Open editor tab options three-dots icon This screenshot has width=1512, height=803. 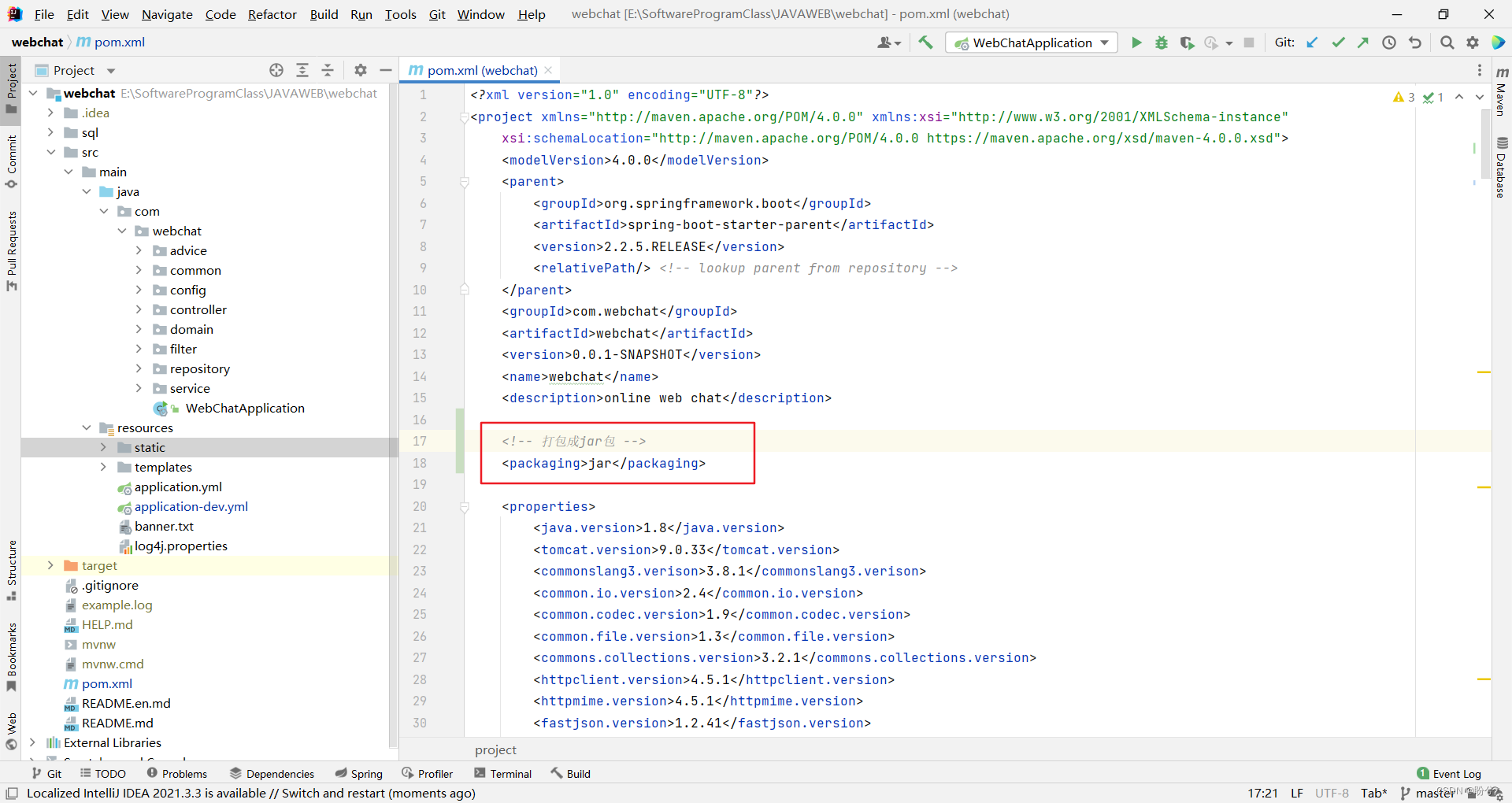pos(1480,70)
